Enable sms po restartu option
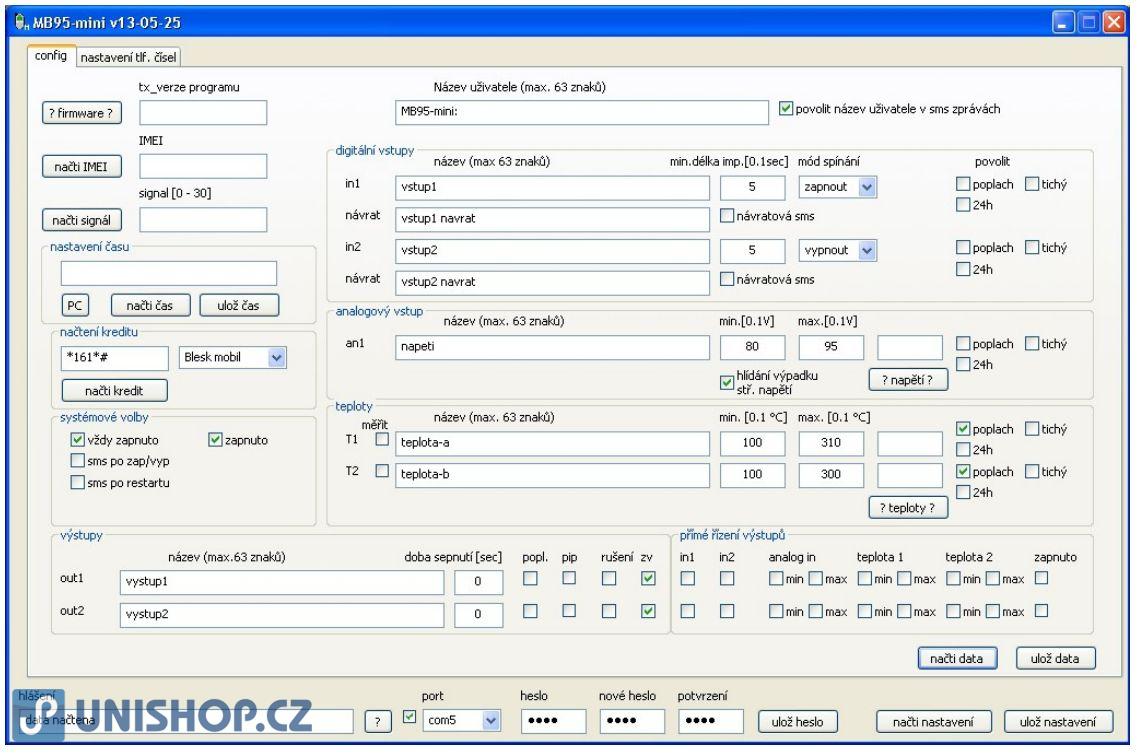Screen dimensions: 1137x754 coord(78,482)
